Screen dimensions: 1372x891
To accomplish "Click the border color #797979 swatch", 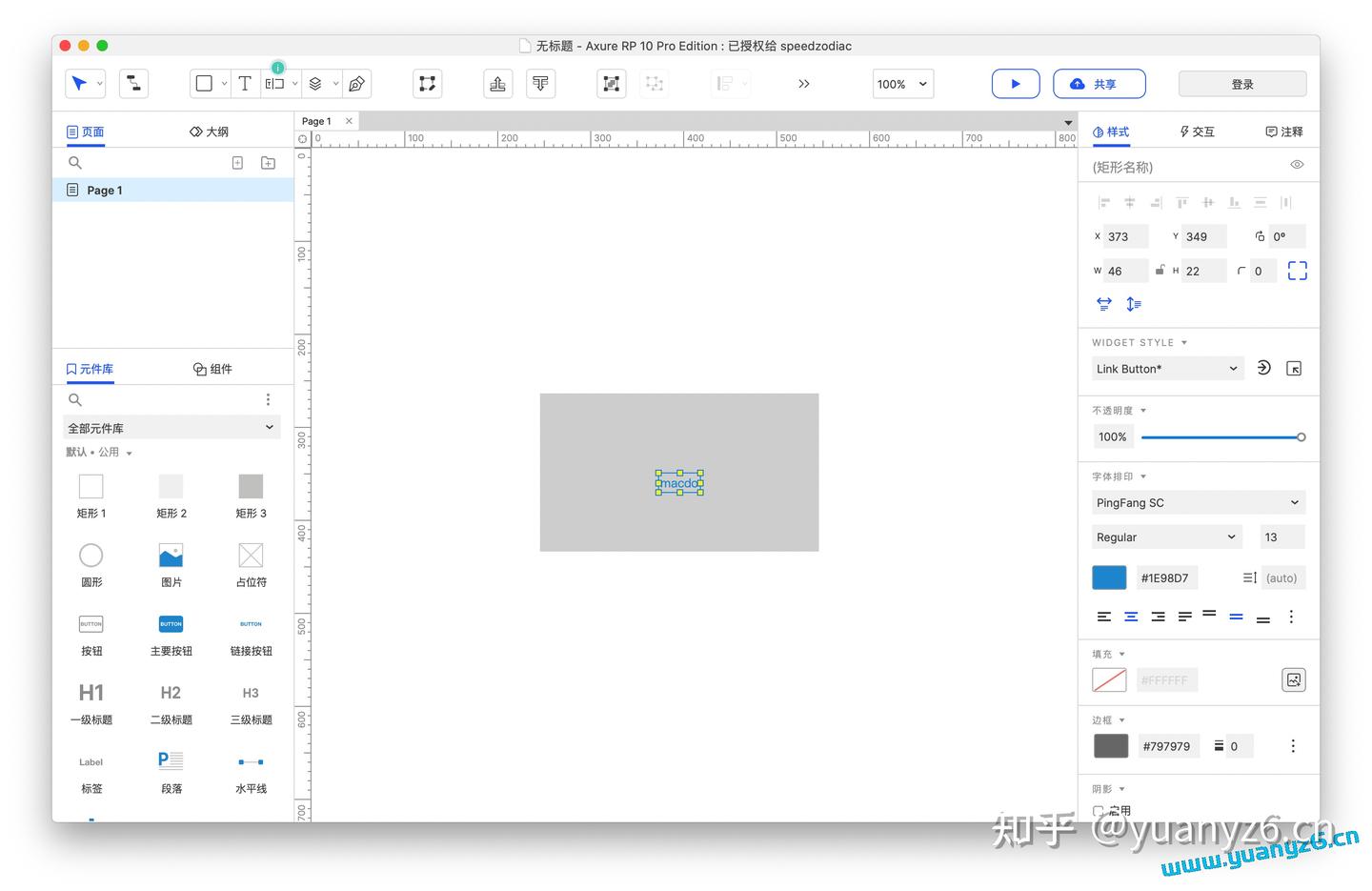I will click(1111, 746).
